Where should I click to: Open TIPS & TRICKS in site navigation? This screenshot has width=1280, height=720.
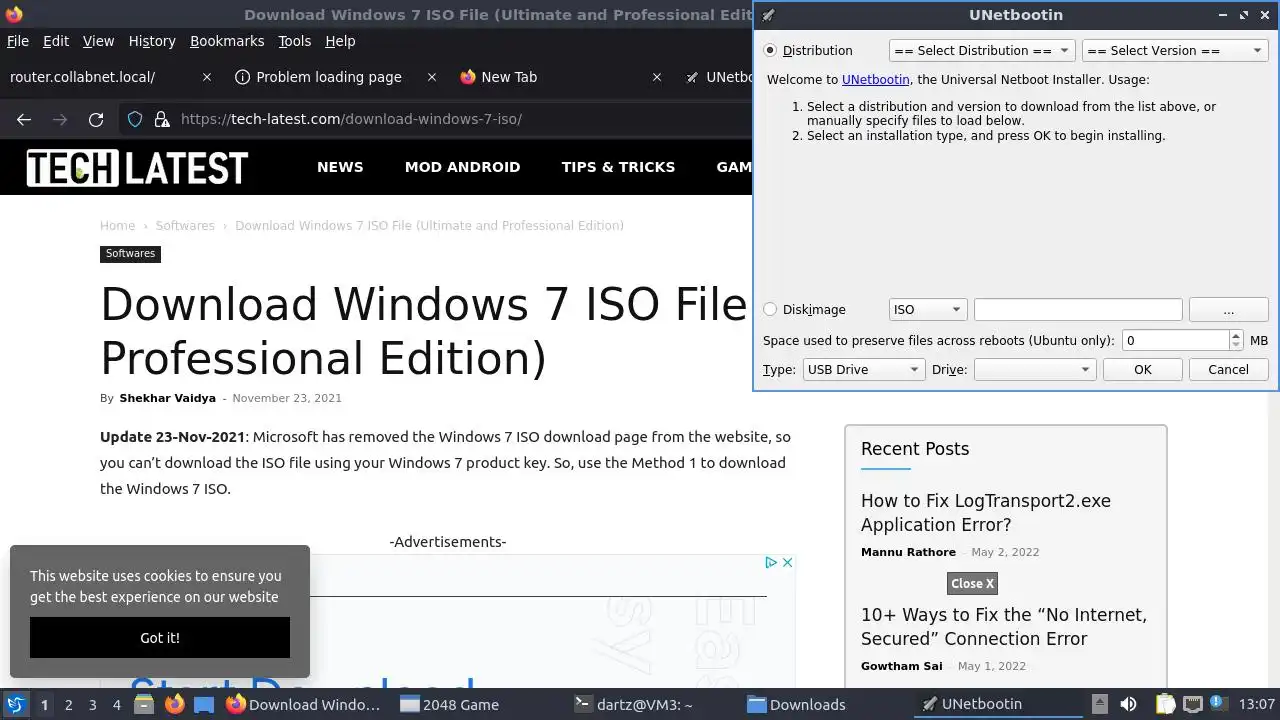click(618, 167)
